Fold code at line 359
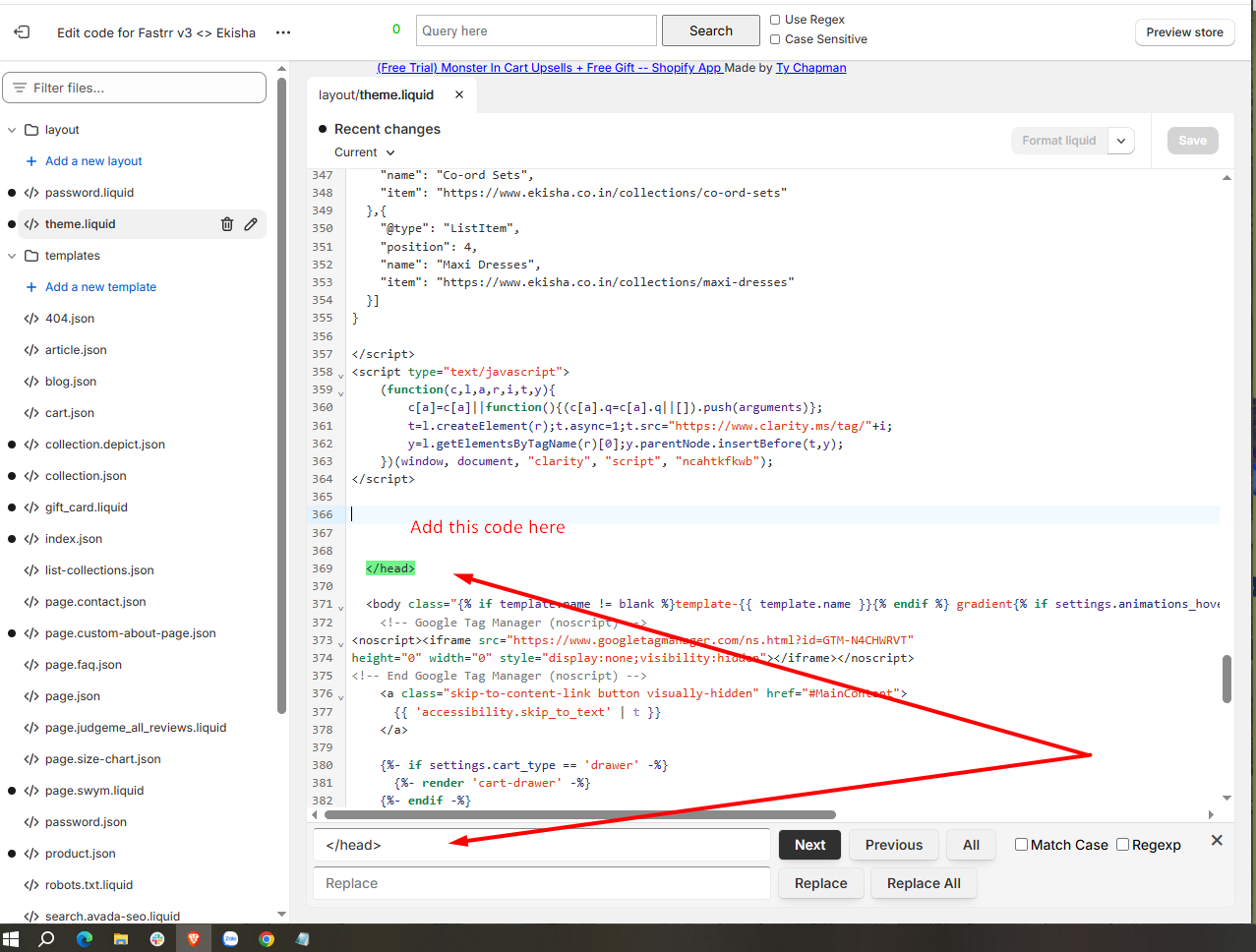This screenshot has width=1256, height=952. point(341,392)
